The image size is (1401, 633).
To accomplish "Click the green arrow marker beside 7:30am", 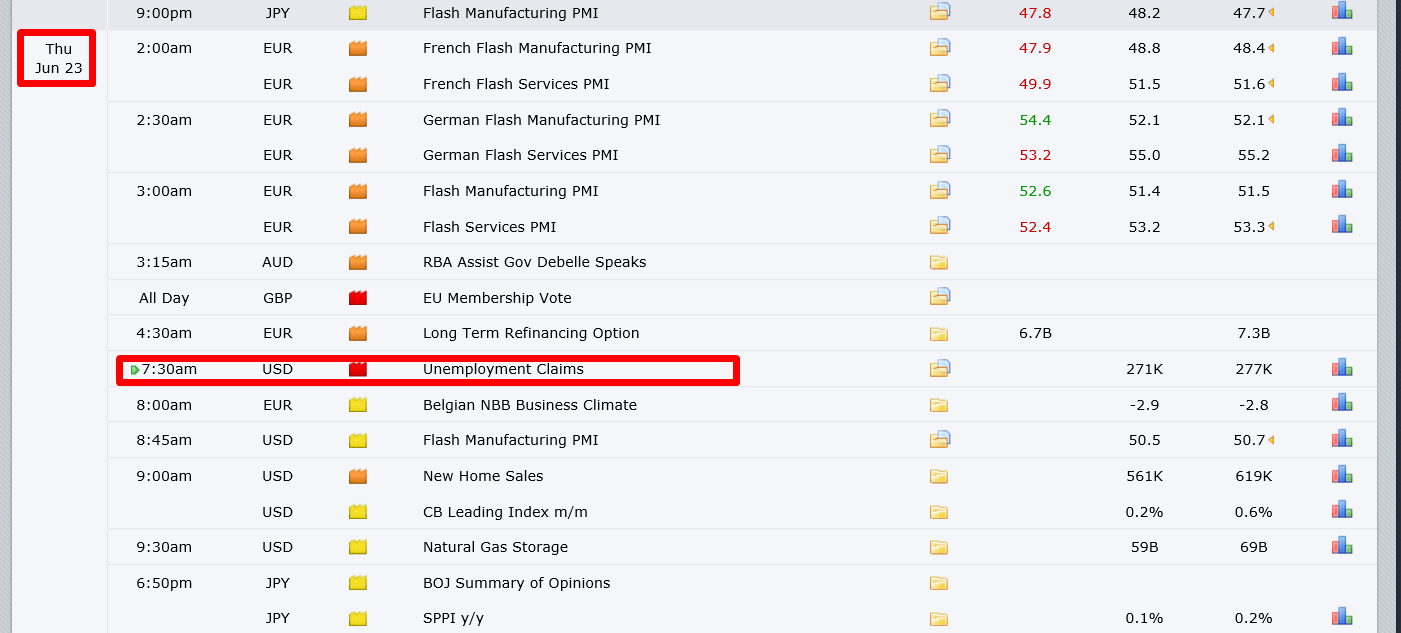I will pyautogui.click(x=135, y=370).
